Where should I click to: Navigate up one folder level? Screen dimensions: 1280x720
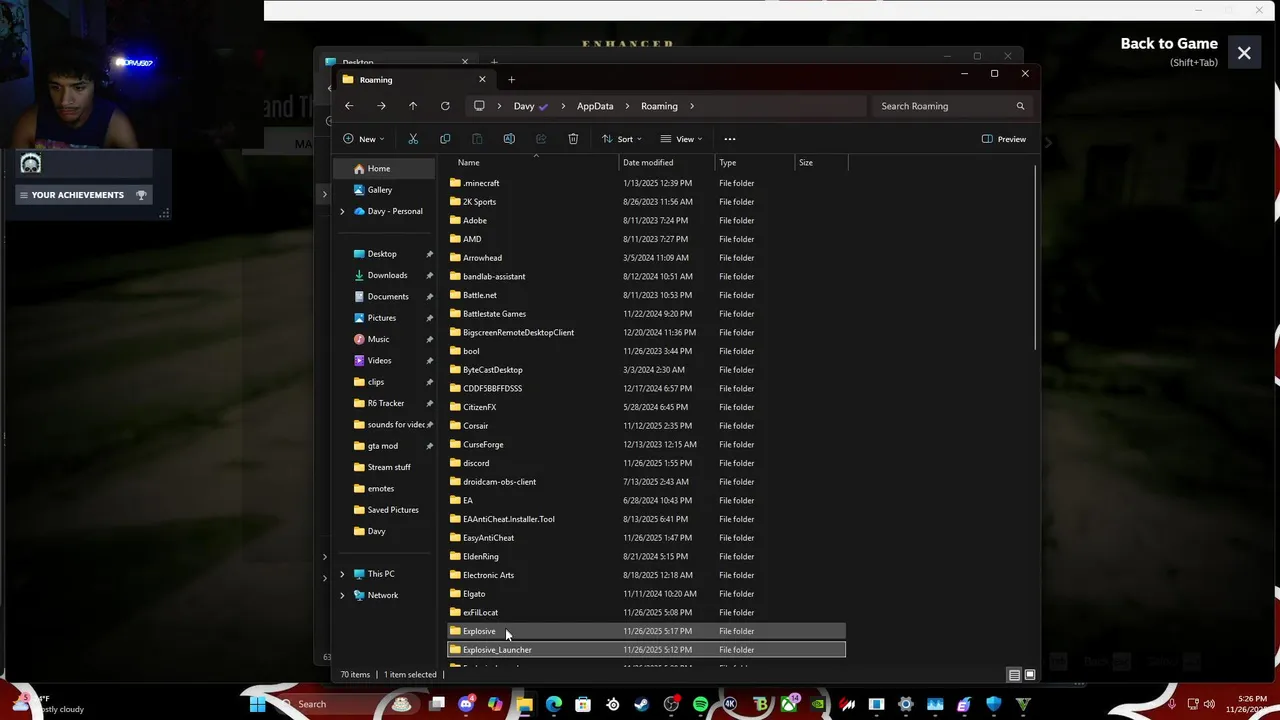[413, 106]
